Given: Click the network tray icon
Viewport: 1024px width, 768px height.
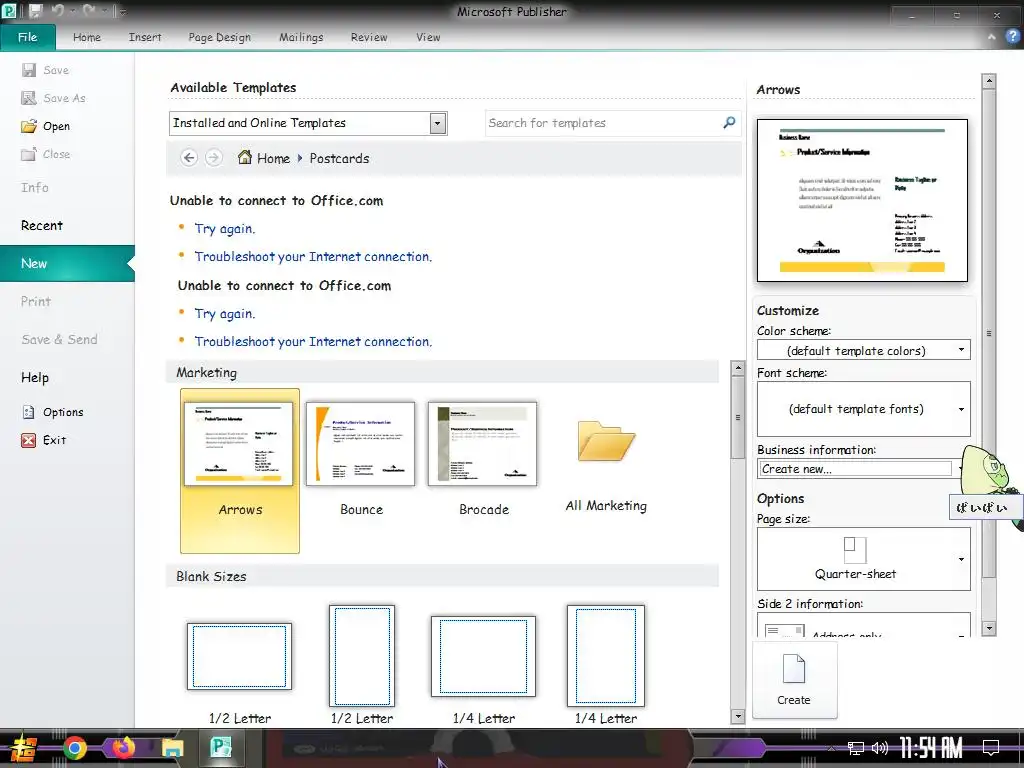Looking at the screenshot, I should 856,748.
